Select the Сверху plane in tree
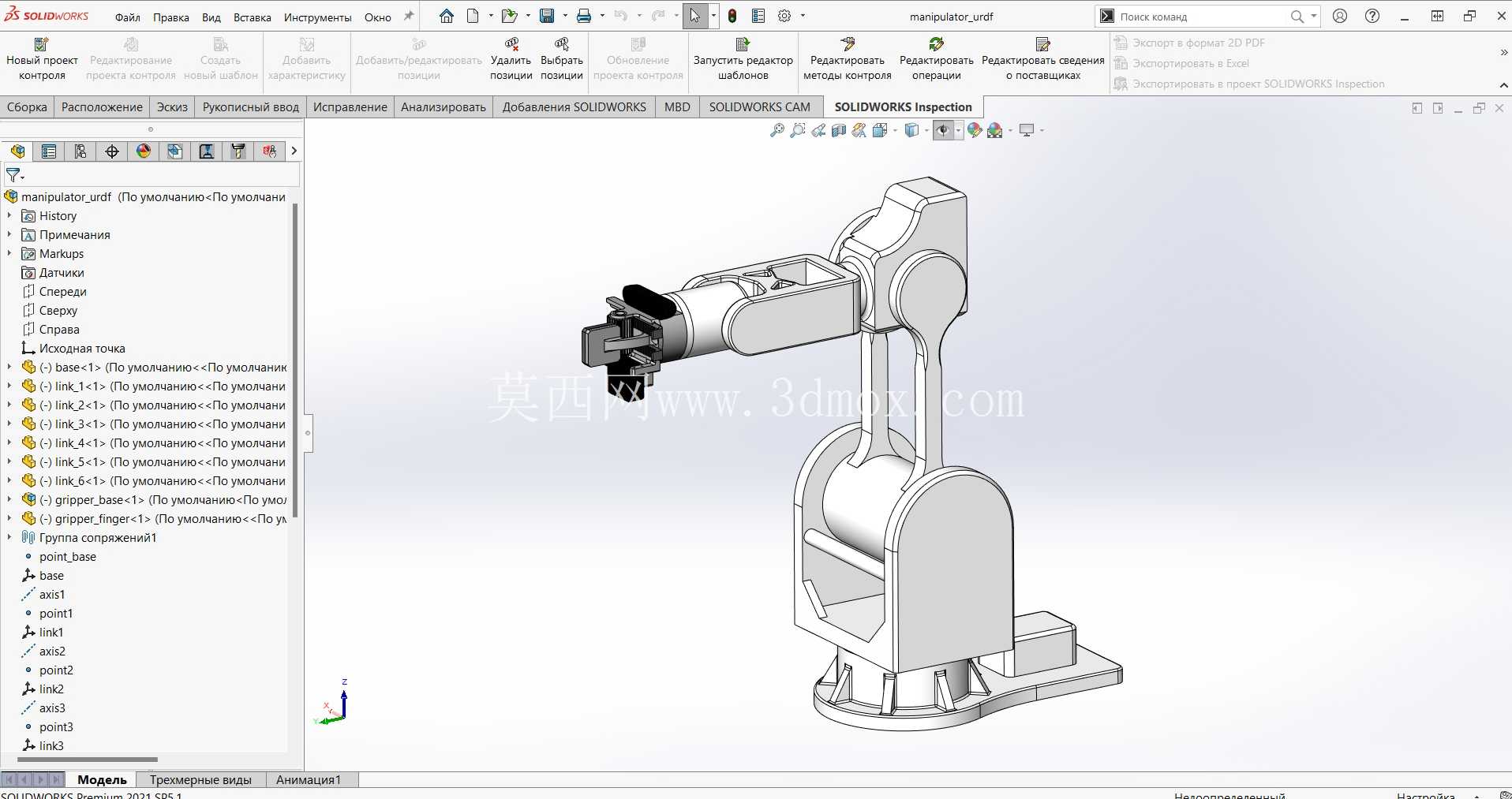 (x=51, y=310)
